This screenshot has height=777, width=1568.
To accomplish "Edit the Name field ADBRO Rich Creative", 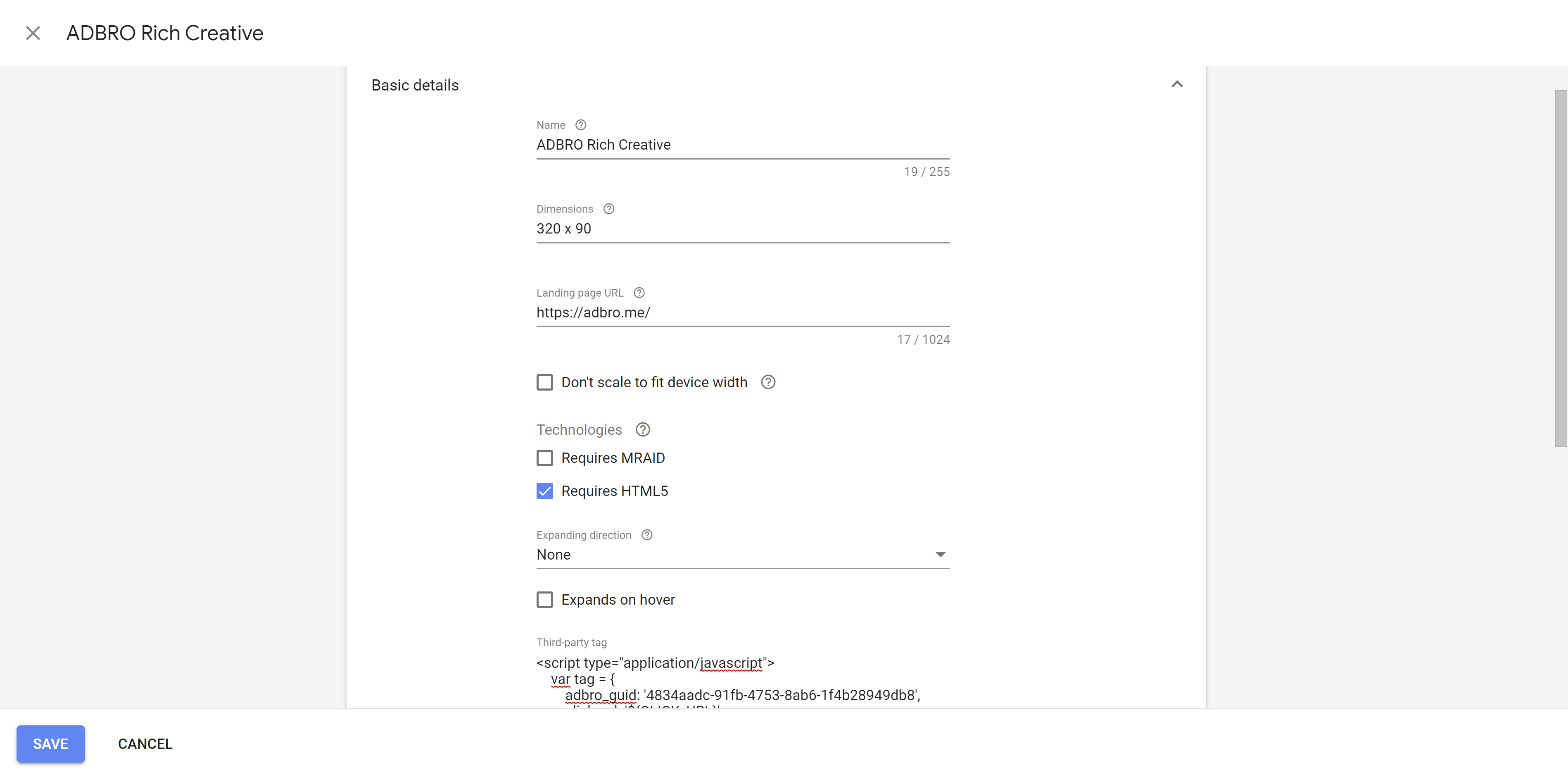I will 743,145.
